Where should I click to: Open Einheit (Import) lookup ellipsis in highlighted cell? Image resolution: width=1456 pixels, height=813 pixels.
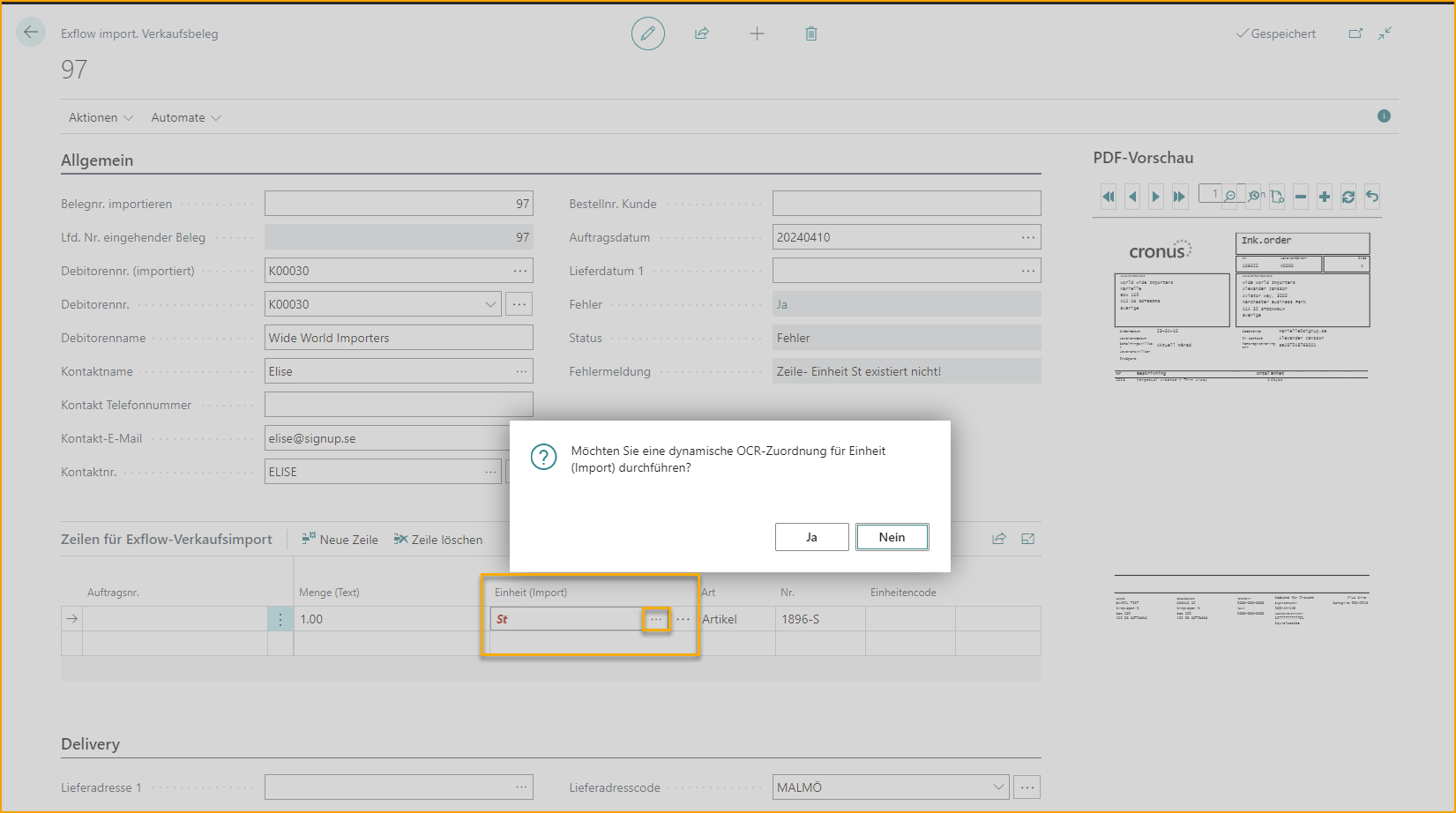tap(656, 619)
